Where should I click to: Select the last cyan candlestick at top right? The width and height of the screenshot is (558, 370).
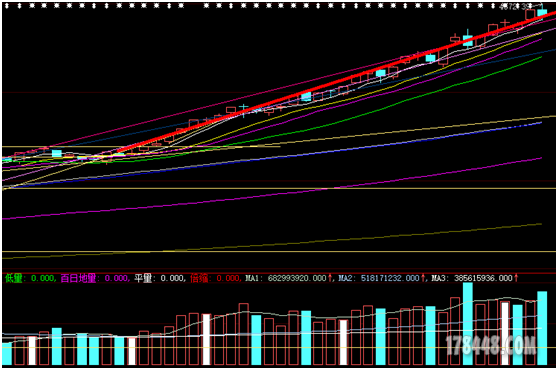(542, 13)
